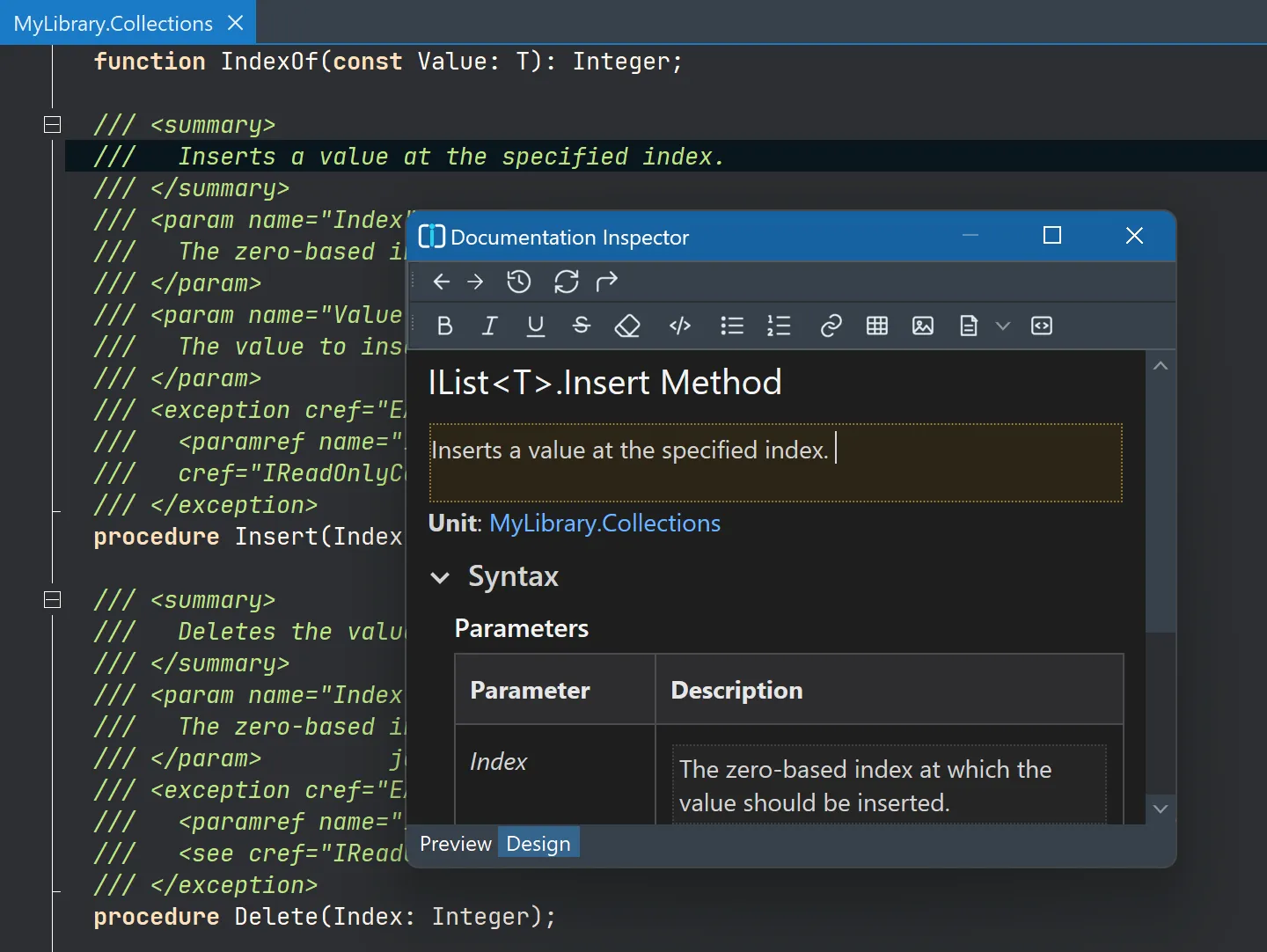
Task: Insert a bulleted list
Action: [x=732, y=326]
